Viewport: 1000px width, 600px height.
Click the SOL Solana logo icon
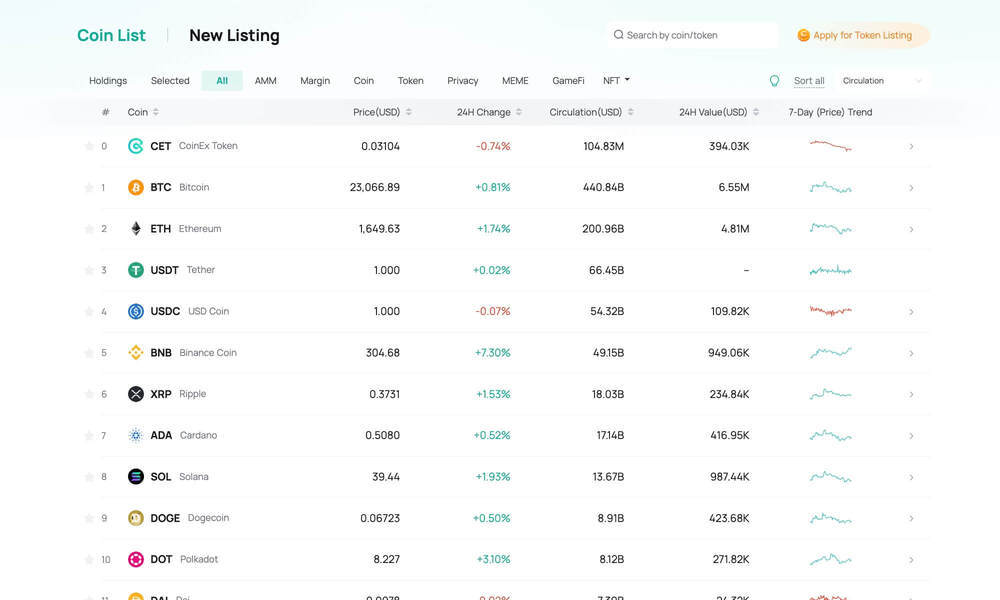click(x=135, y=476)
